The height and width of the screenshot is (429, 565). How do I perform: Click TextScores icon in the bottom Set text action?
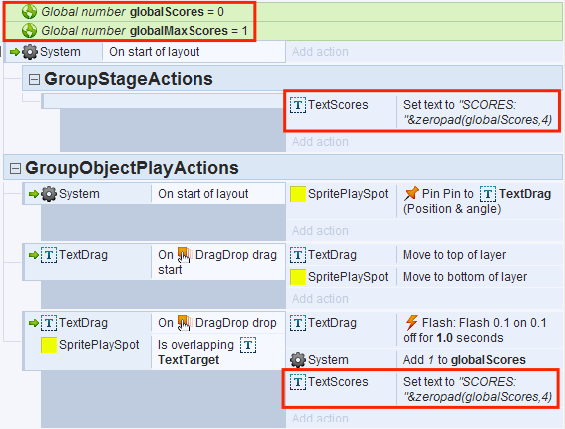[x=298, y=382]
